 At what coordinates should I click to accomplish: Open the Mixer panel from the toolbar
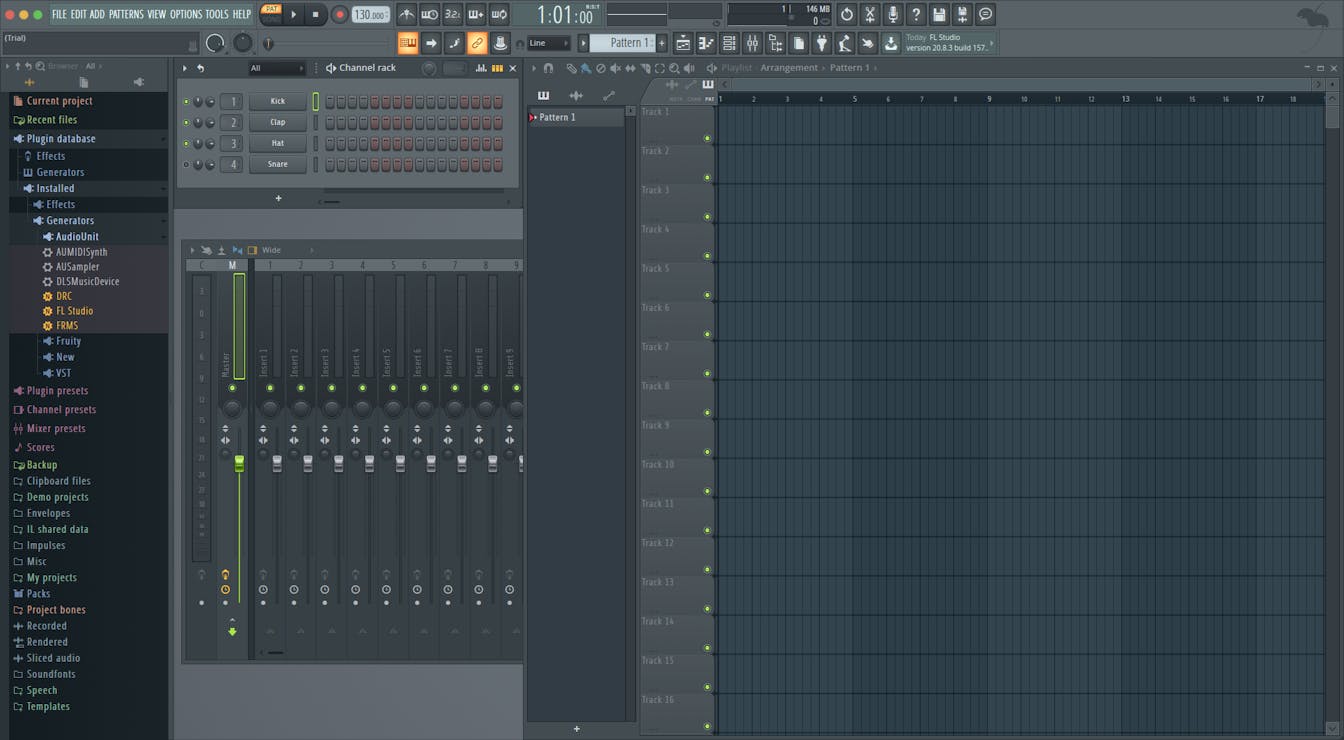[x=751, y=43]
